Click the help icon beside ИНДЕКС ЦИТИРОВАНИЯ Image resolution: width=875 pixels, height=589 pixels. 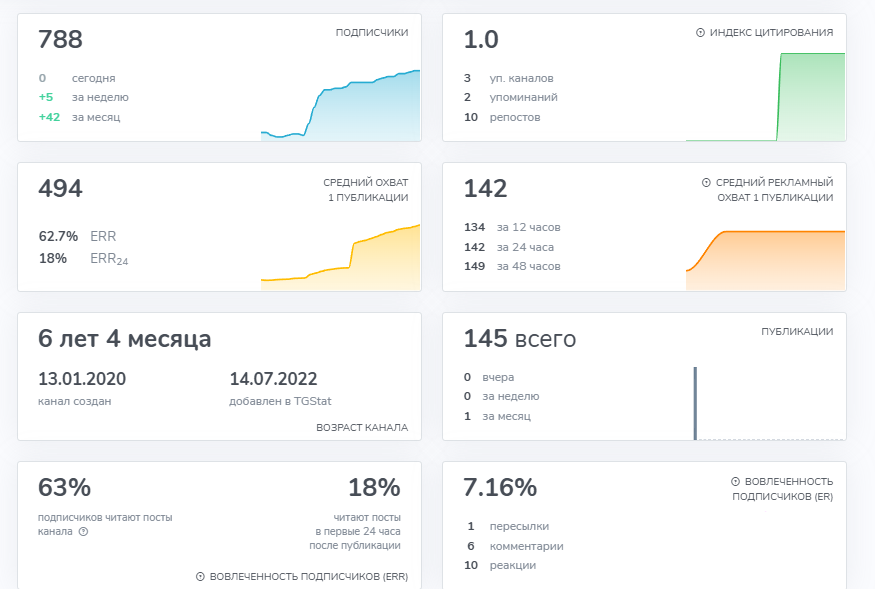[x=700, y=33]
